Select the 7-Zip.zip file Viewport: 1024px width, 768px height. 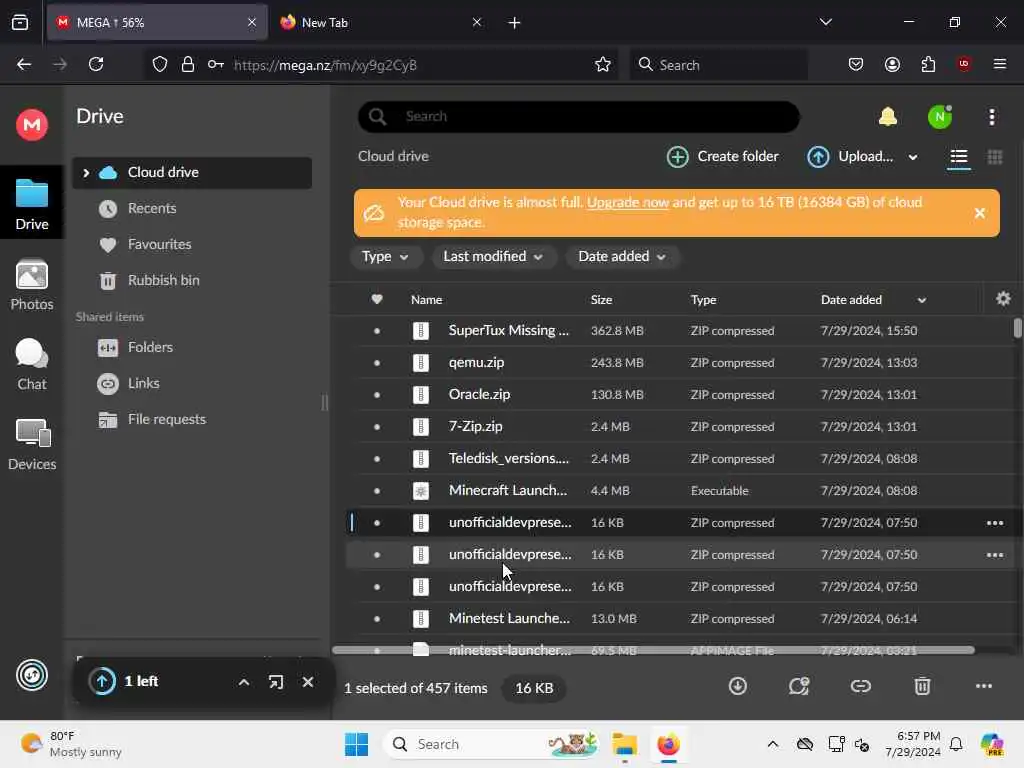click(679, 426)
